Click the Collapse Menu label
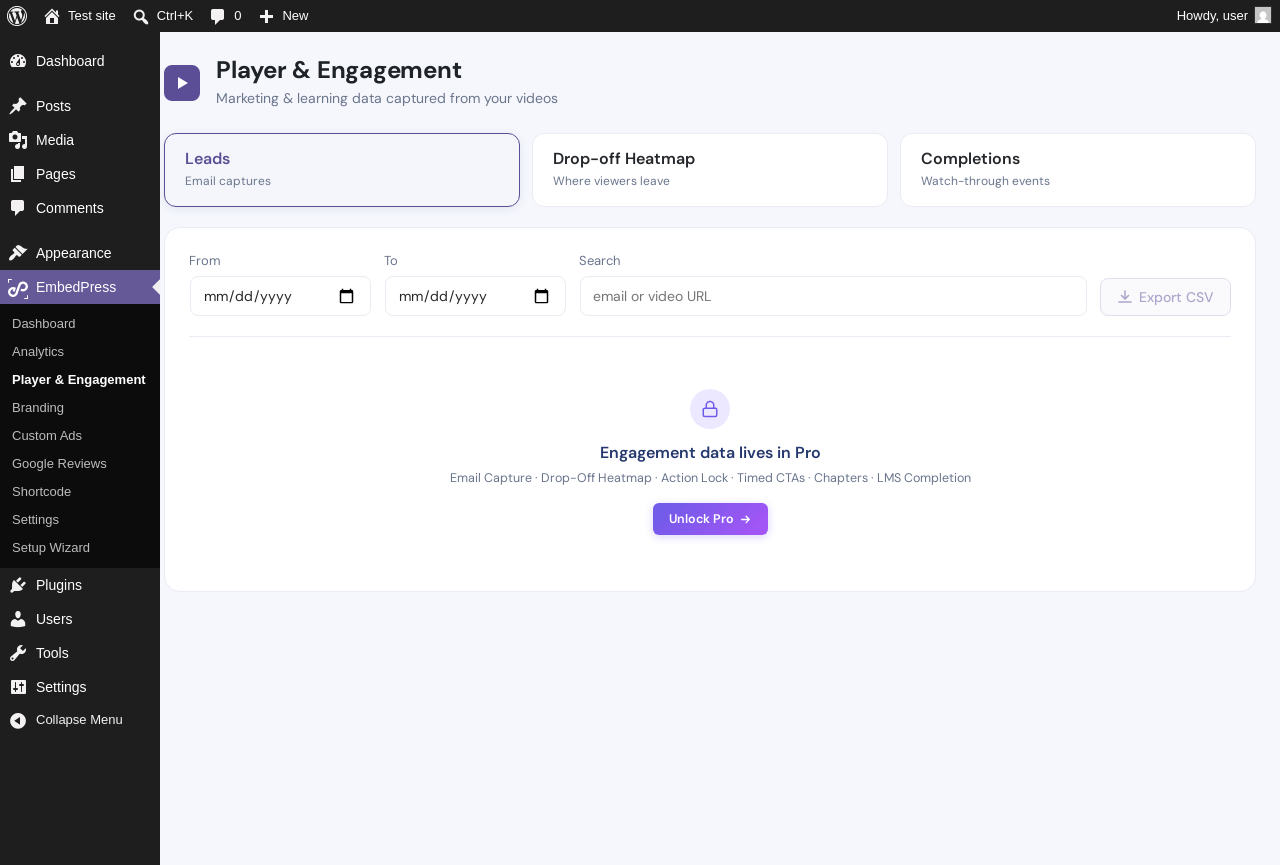1280x865 pixels. click(79, 720)
